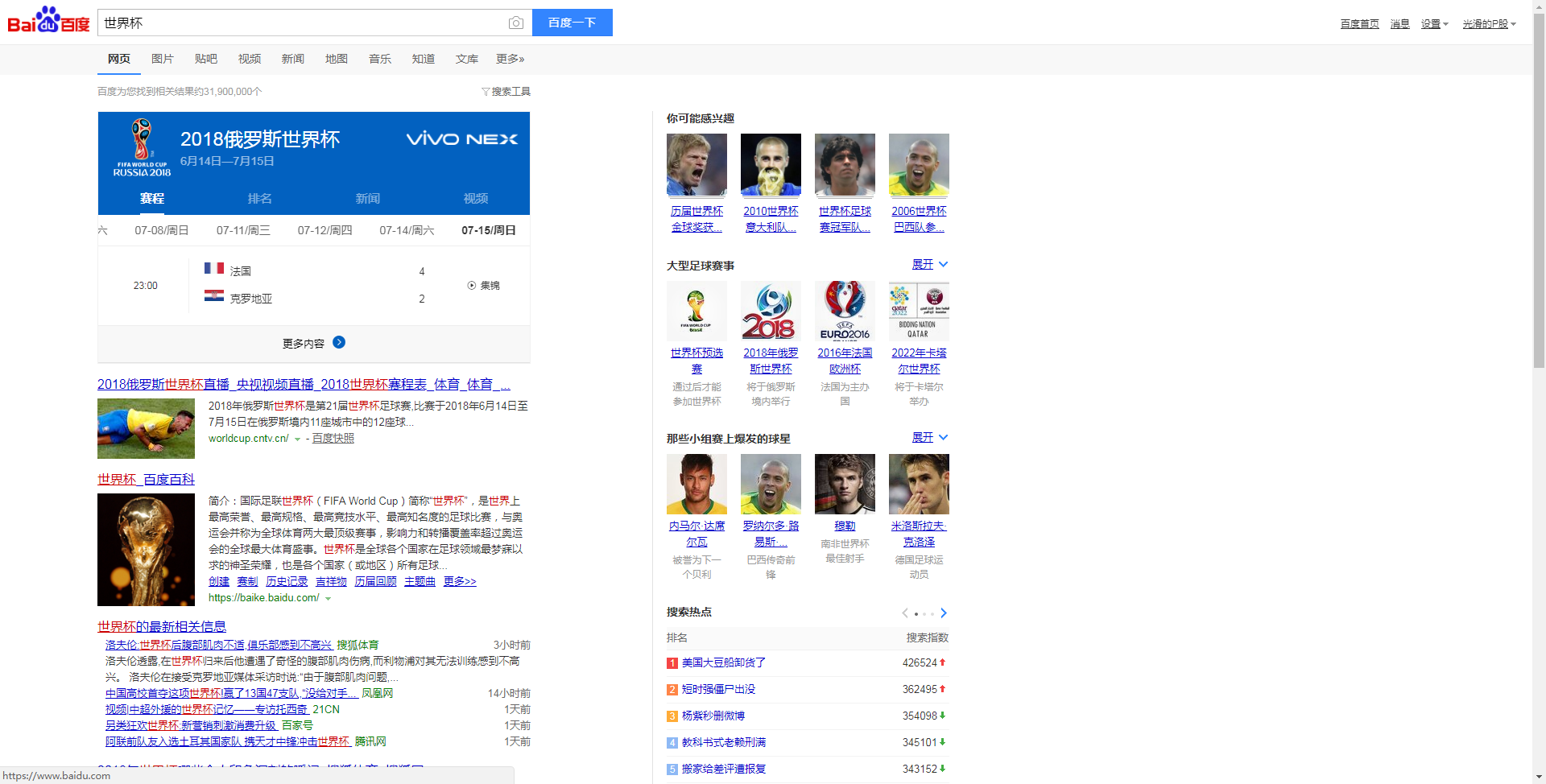The image size is (1546, 784).
Task: Expand 大型足球赛事 section with 展开
Action: tap(930, 265)
